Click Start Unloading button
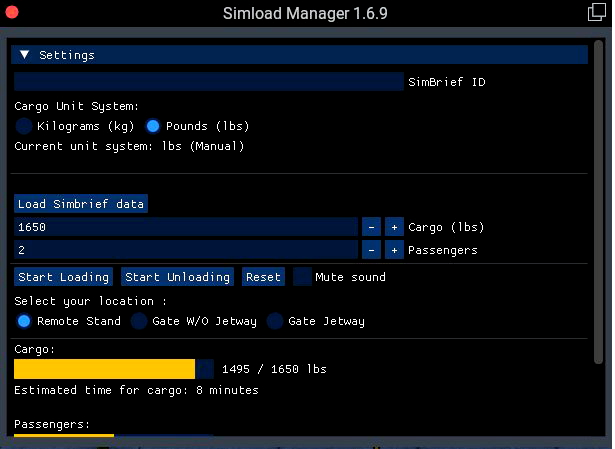 [x=177, y=277]
